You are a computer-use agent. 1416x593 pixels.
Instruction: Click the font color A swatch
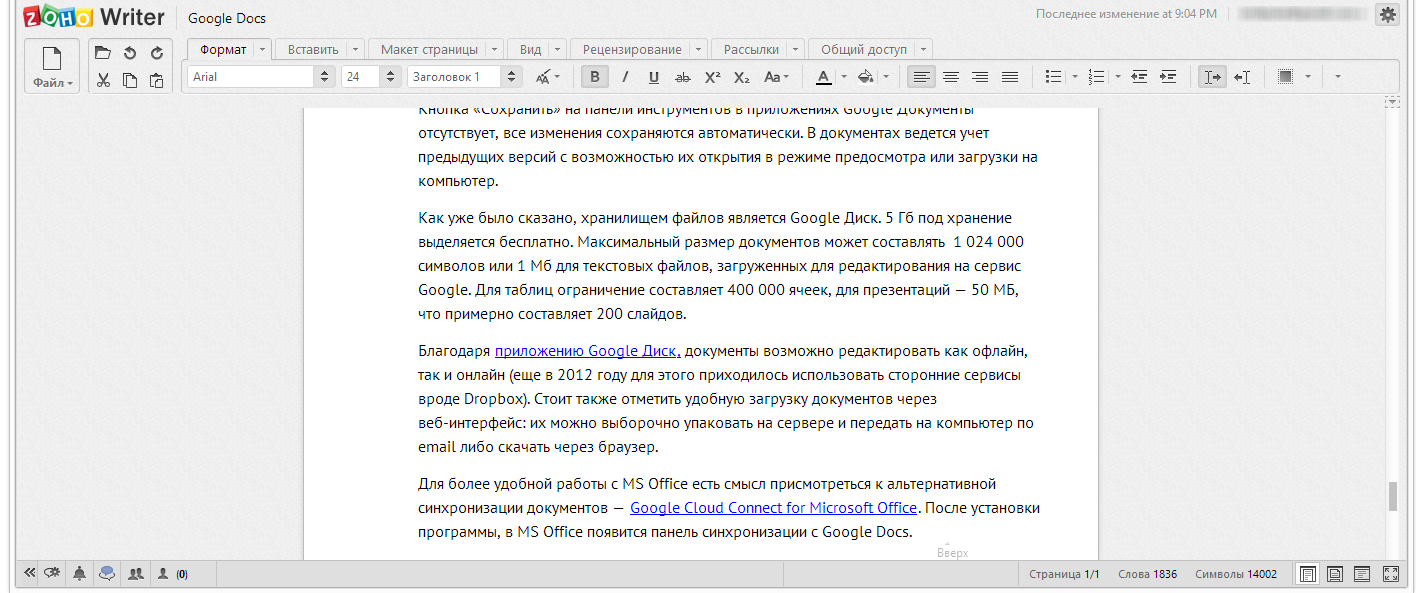[x=823, y=77]
